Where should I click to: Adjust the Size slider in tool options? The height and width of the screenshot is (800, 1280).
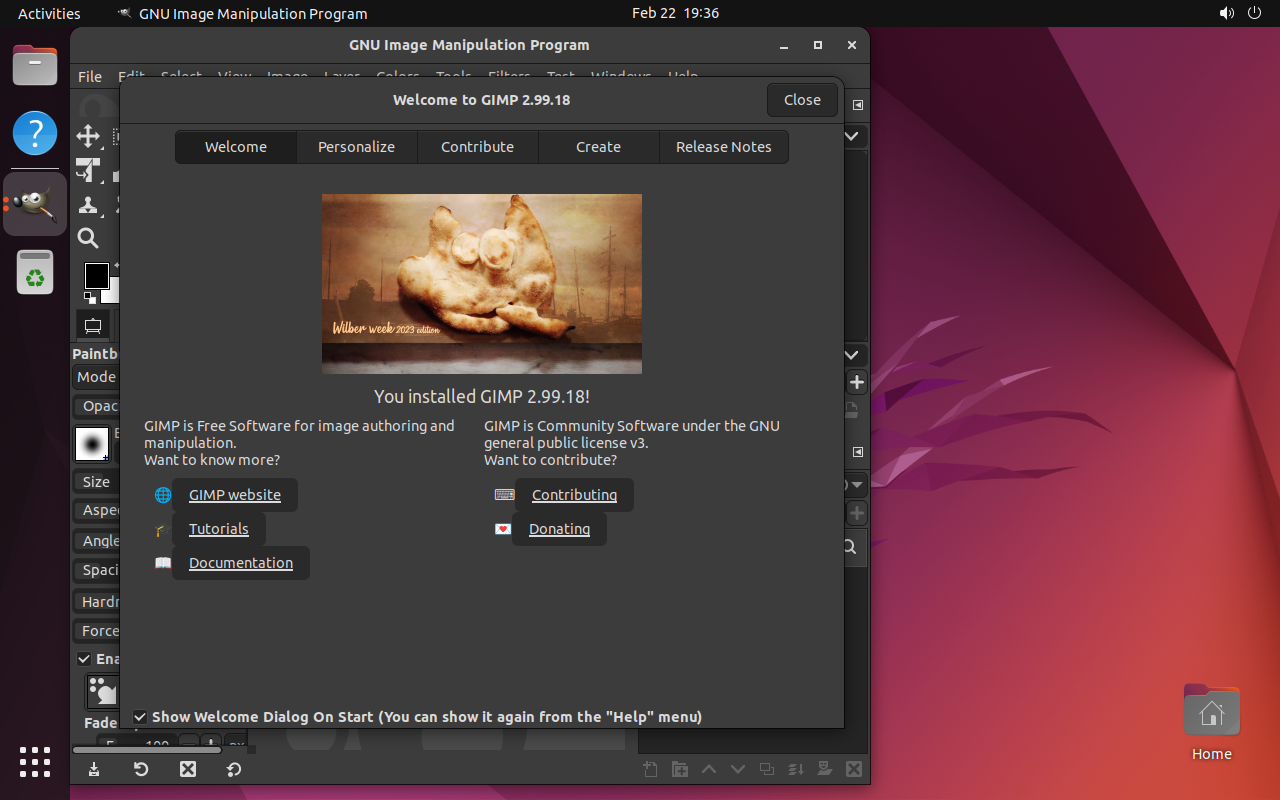[x=96, y=482]
